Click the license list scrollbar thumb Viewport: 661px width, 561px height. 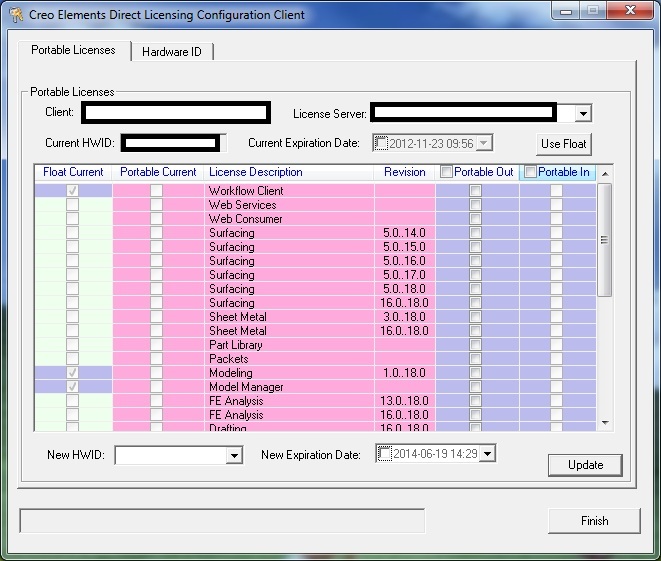(605, 240)
